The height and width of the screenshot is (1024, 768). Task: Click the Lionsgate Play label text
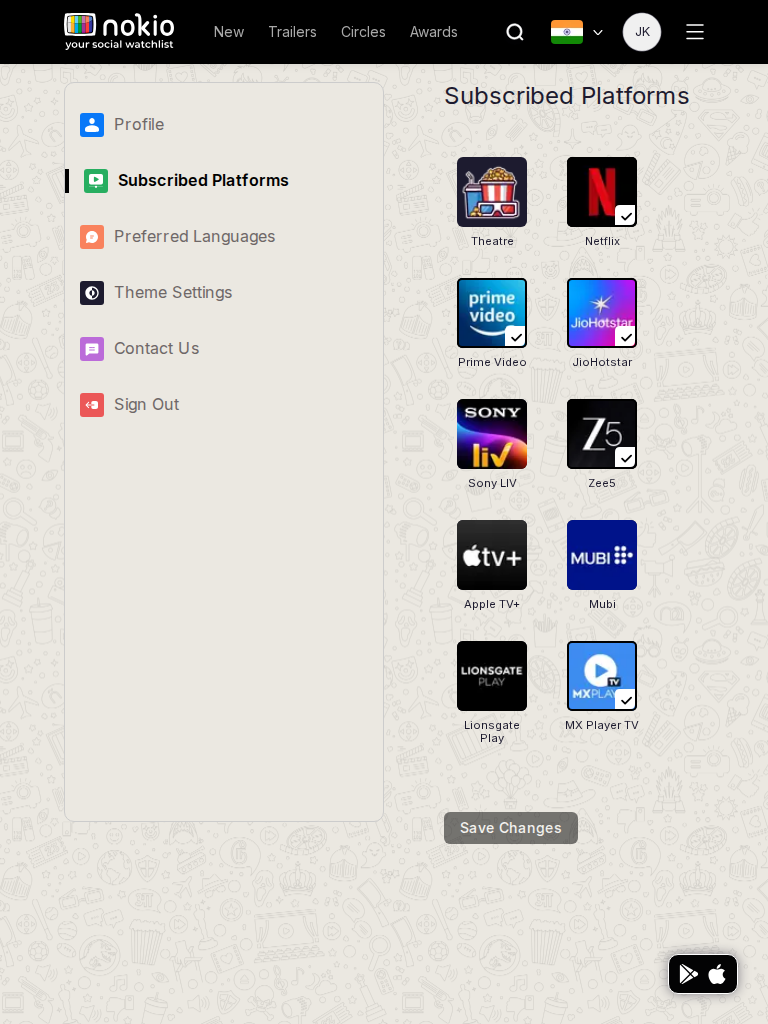pos(492,731)
